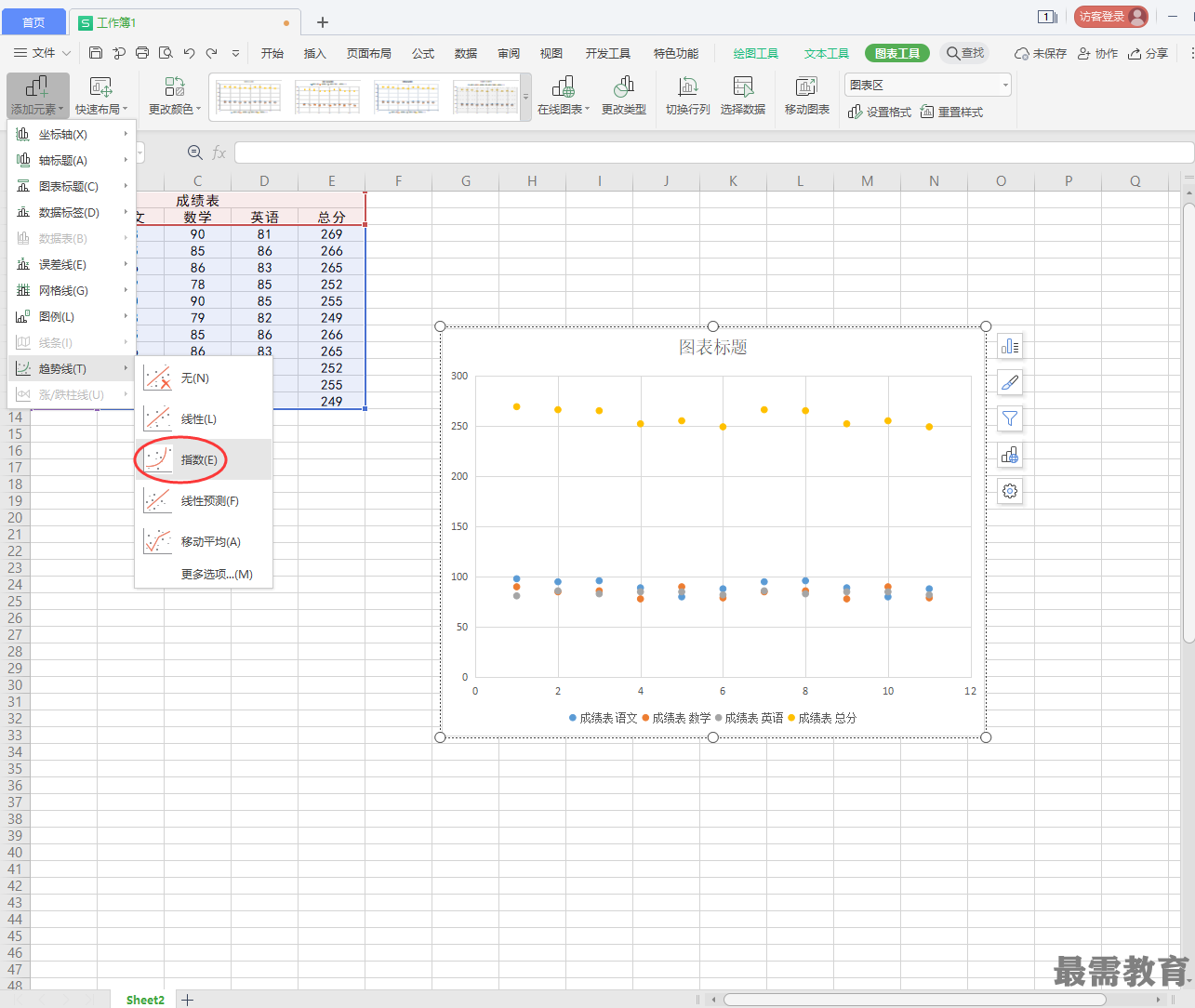Click the Redo arrow icon
This screenshot has height=1008, width=1195.
(x=212, y=53)
